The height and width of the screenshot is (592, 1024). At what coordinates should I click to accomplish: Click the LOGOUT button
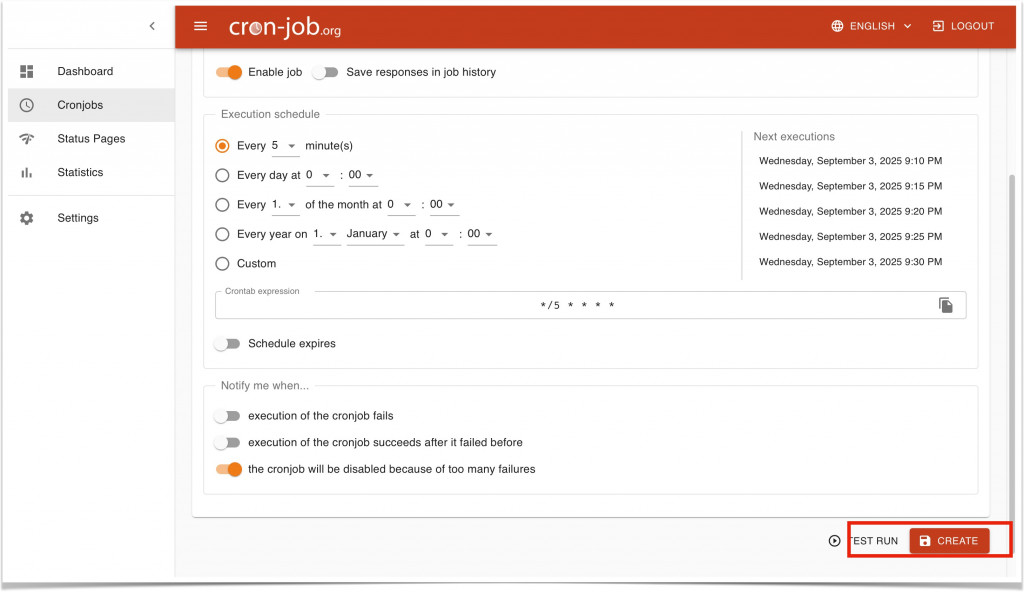(x=963, y=26)
